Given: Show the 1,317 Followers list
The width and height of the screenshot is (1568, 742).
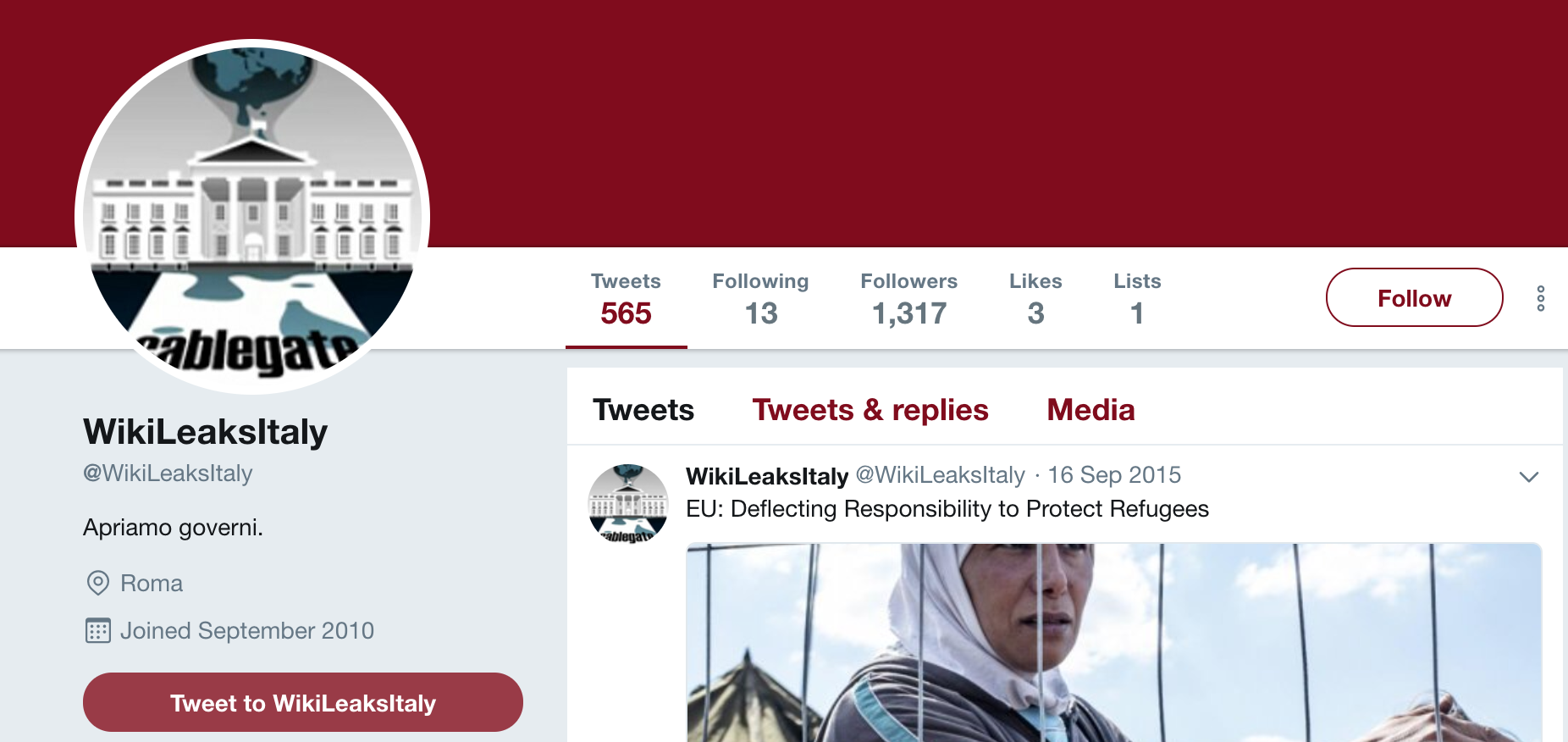Looking at the screenshot, I should click(908, 299).
